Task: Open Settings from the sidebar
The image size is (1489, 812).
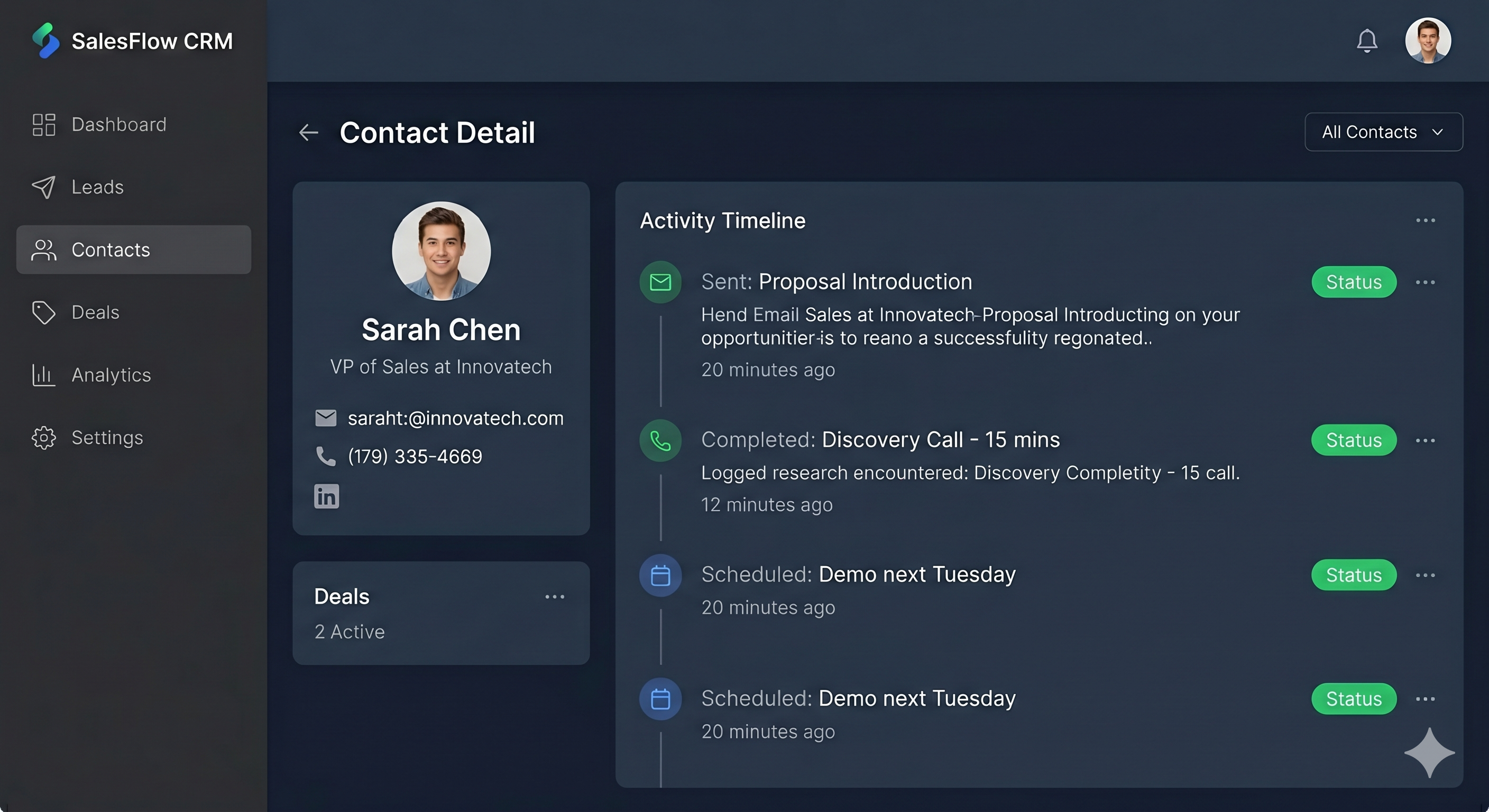Action: point(107,438)
